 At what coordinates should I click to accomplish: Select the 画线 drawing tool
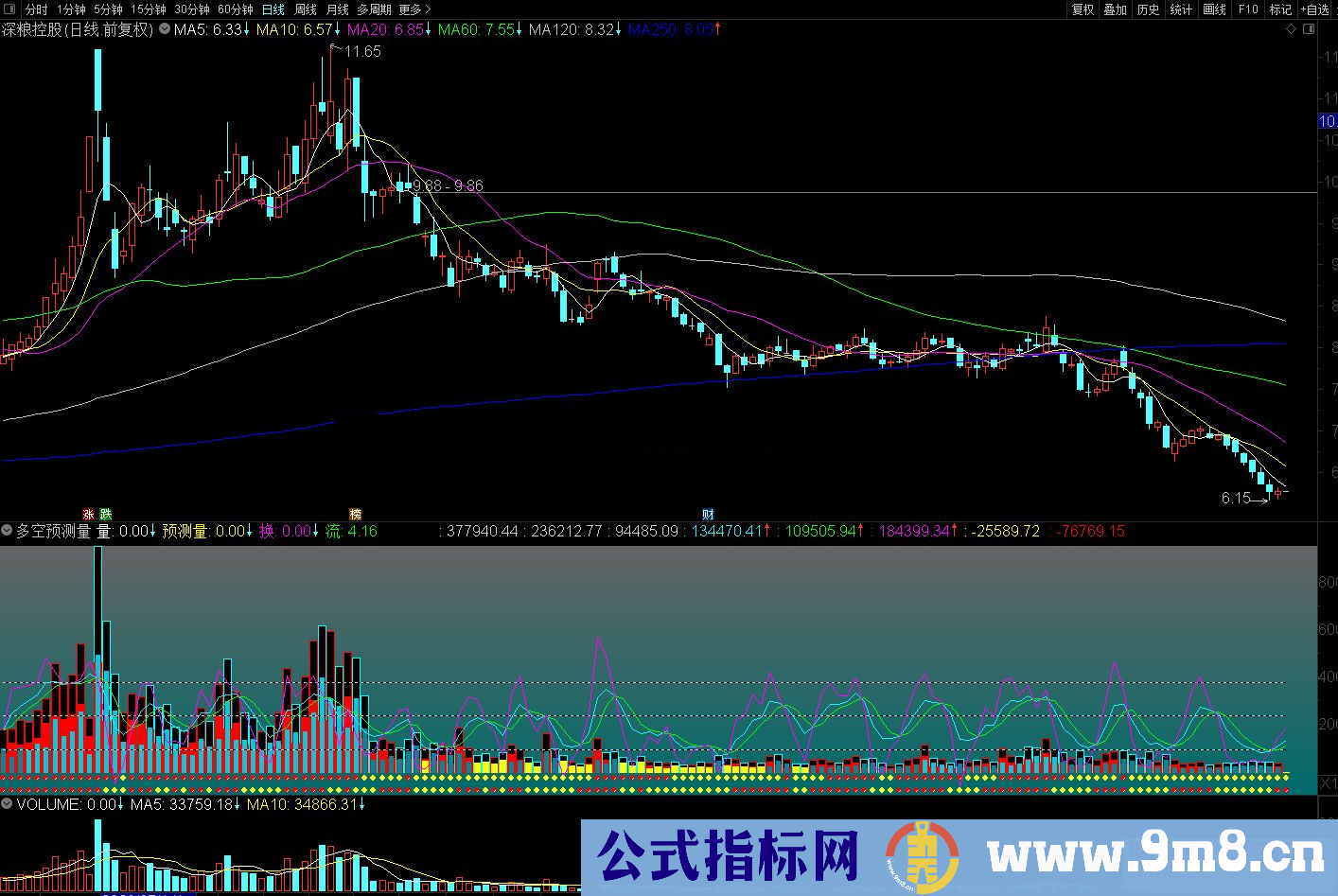(x=1214, y=9)
